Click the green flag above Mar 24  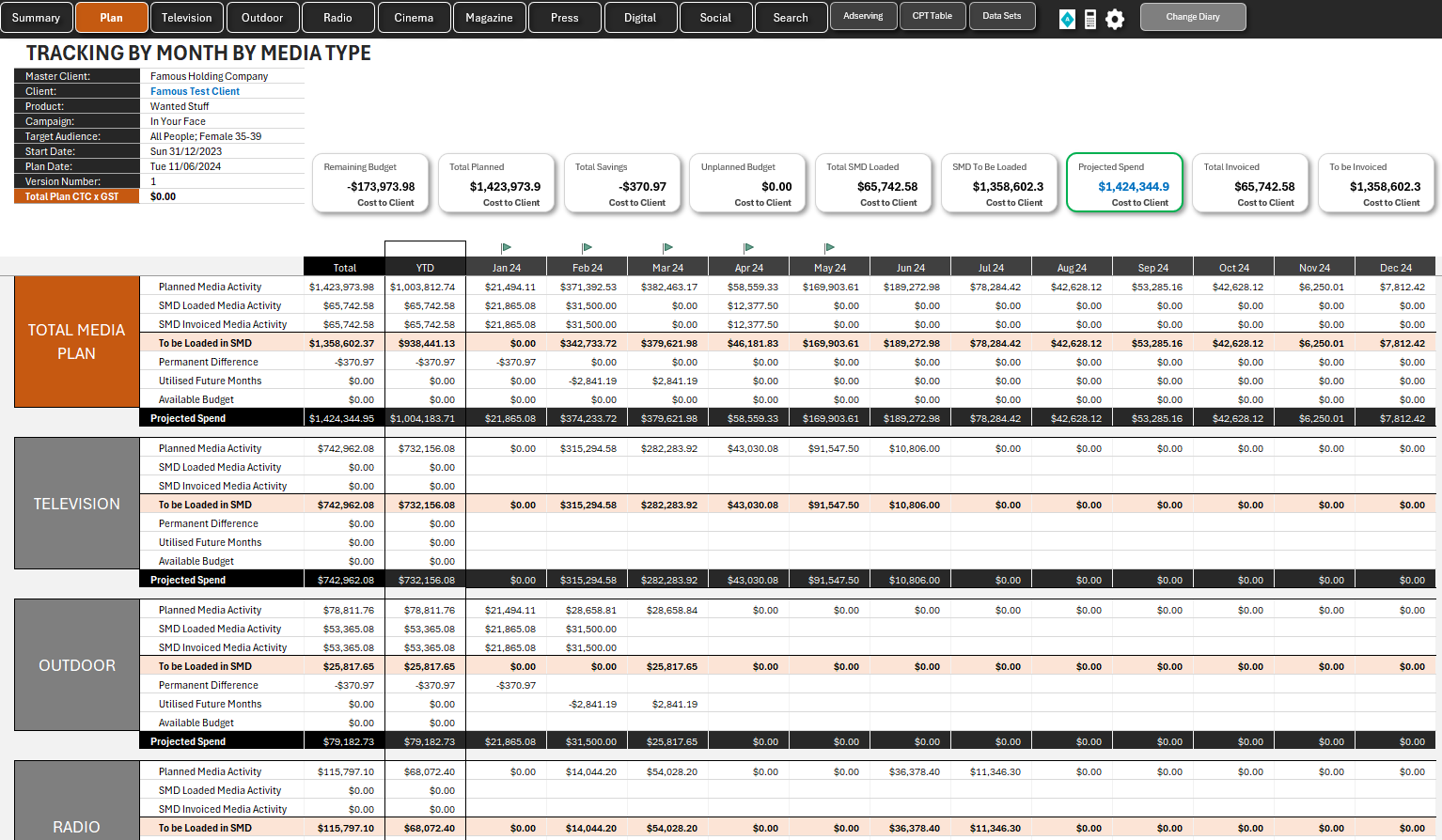667,248
